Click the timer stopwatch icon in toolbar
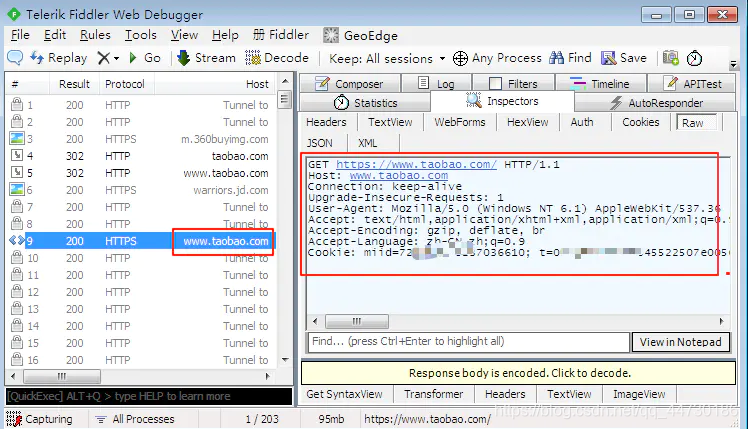This screenshot has width=748, height=429. click(694, 58)
